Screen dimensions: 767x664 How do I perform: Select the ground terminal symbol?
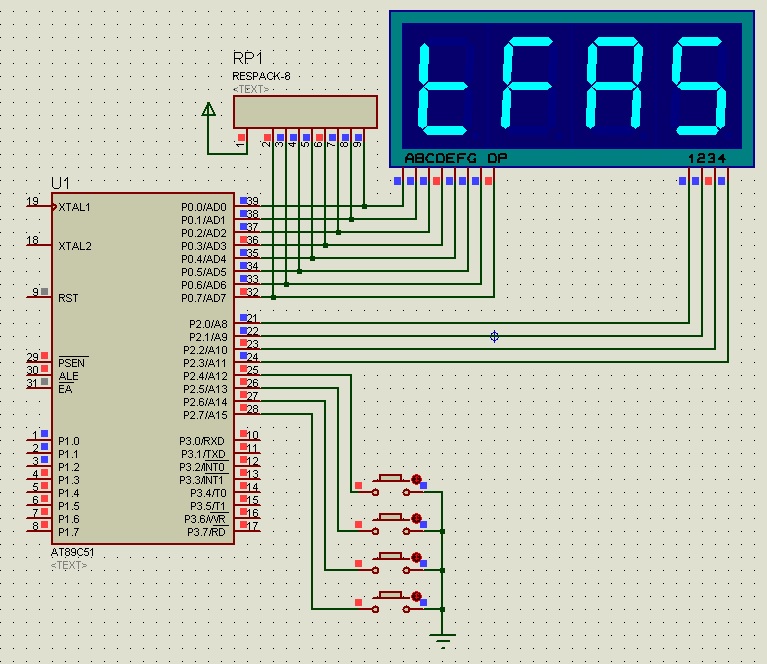pos(445,637)
